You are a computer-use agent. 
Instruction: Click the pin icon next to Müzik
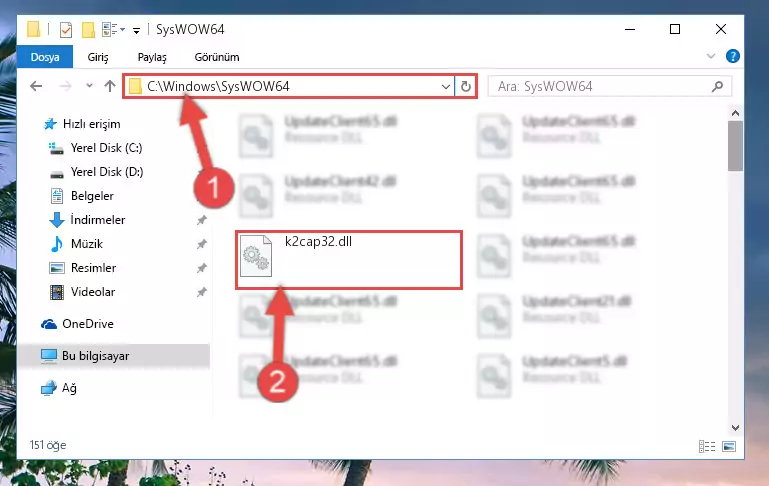(x=202, y=244)
